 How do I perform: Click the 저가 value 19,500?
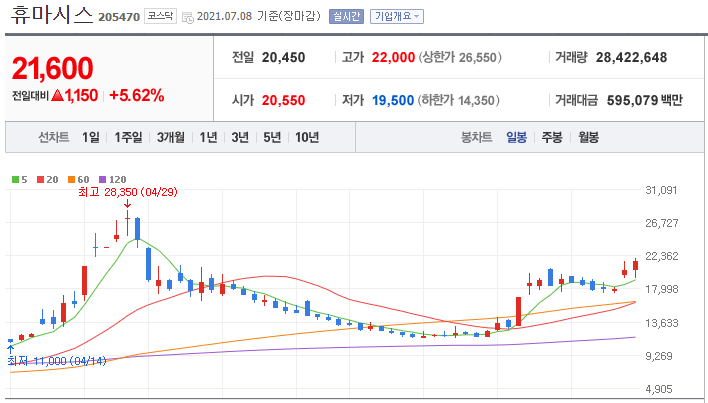[393, 100]
